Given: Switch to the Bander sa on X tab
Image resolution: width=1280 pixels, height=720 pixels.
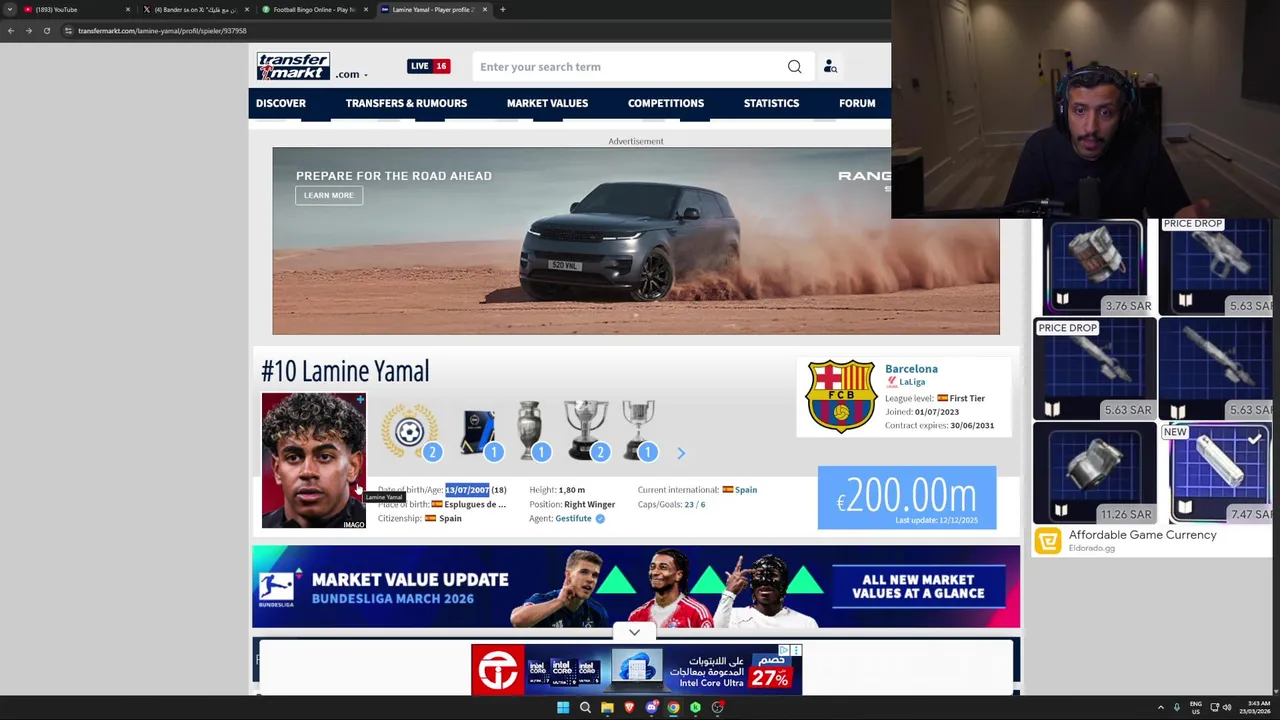Looking at the screenshot, I should pyautogui.click(x=195, y=9).
